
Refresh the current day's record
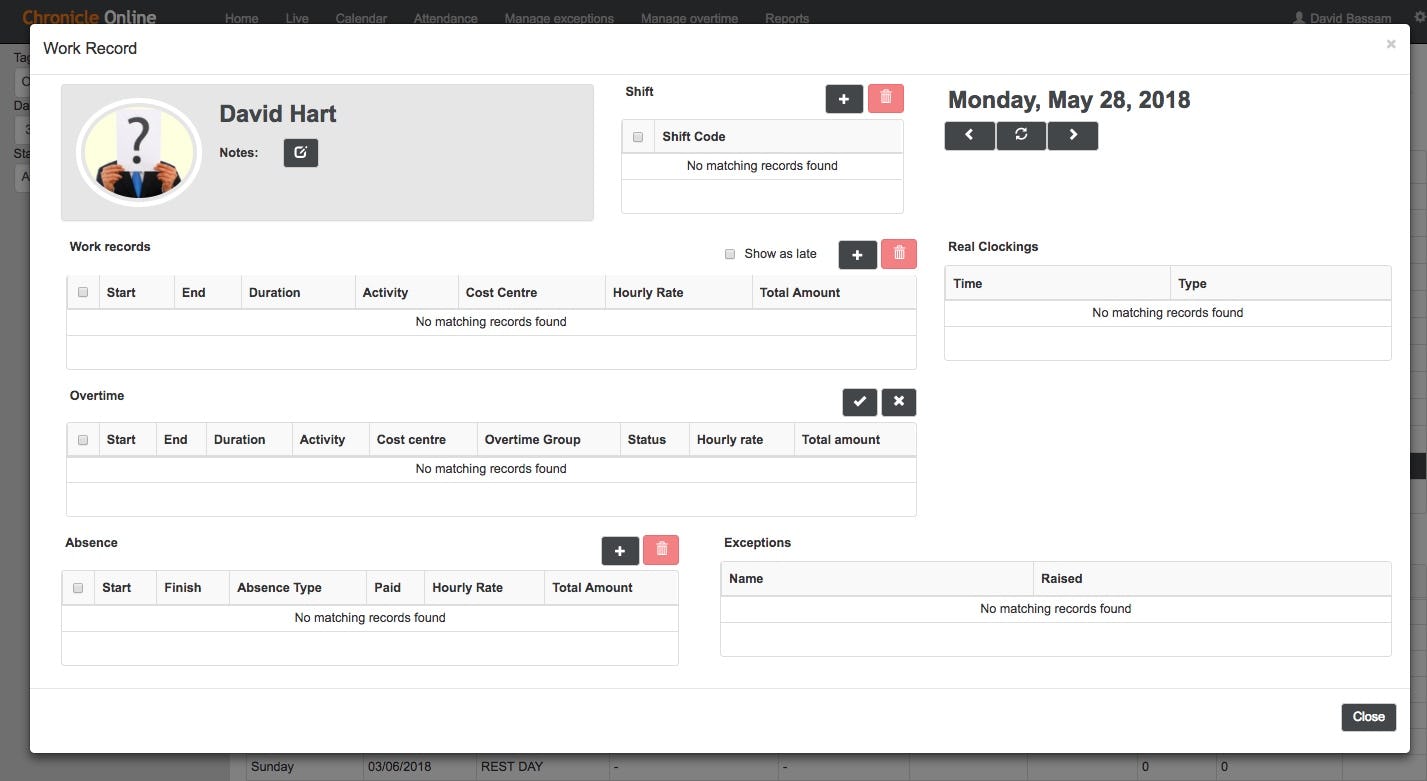point(1021,134)
